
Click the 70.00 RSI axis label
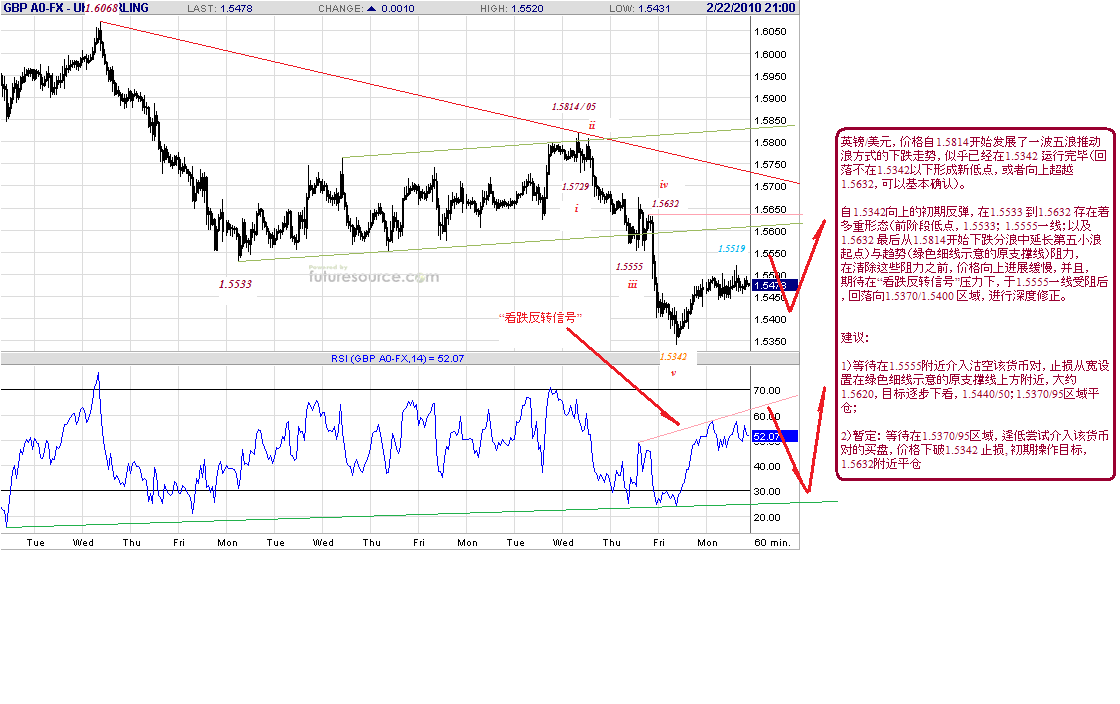coord(766,391)
